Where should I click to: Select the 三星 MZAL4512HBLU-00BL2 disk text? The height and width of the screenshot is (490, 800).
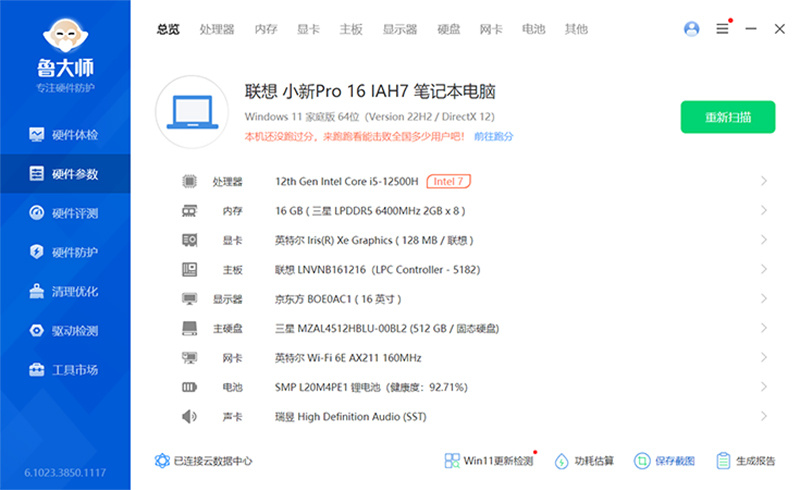[387, 328]
